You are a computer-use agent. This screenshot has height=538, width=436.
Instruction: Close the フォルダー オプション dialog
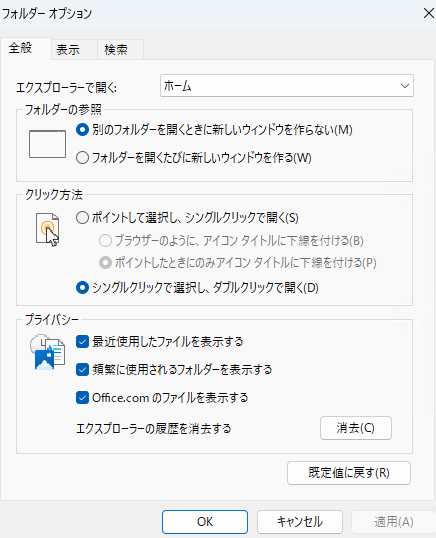tap(428, 13)
